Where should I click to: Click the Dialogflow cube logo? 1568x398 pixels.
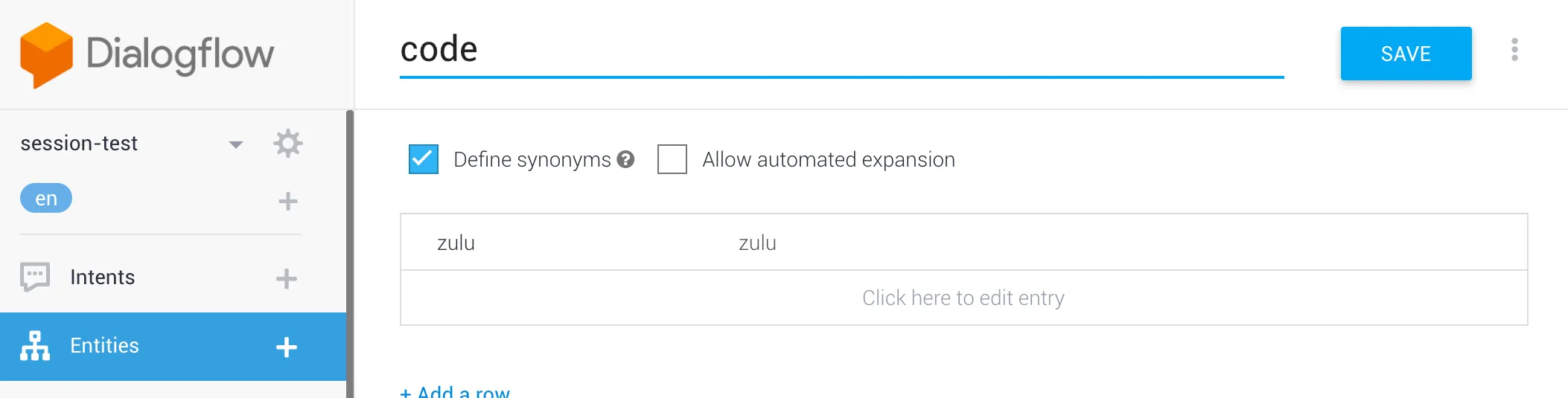coord(46,54)
